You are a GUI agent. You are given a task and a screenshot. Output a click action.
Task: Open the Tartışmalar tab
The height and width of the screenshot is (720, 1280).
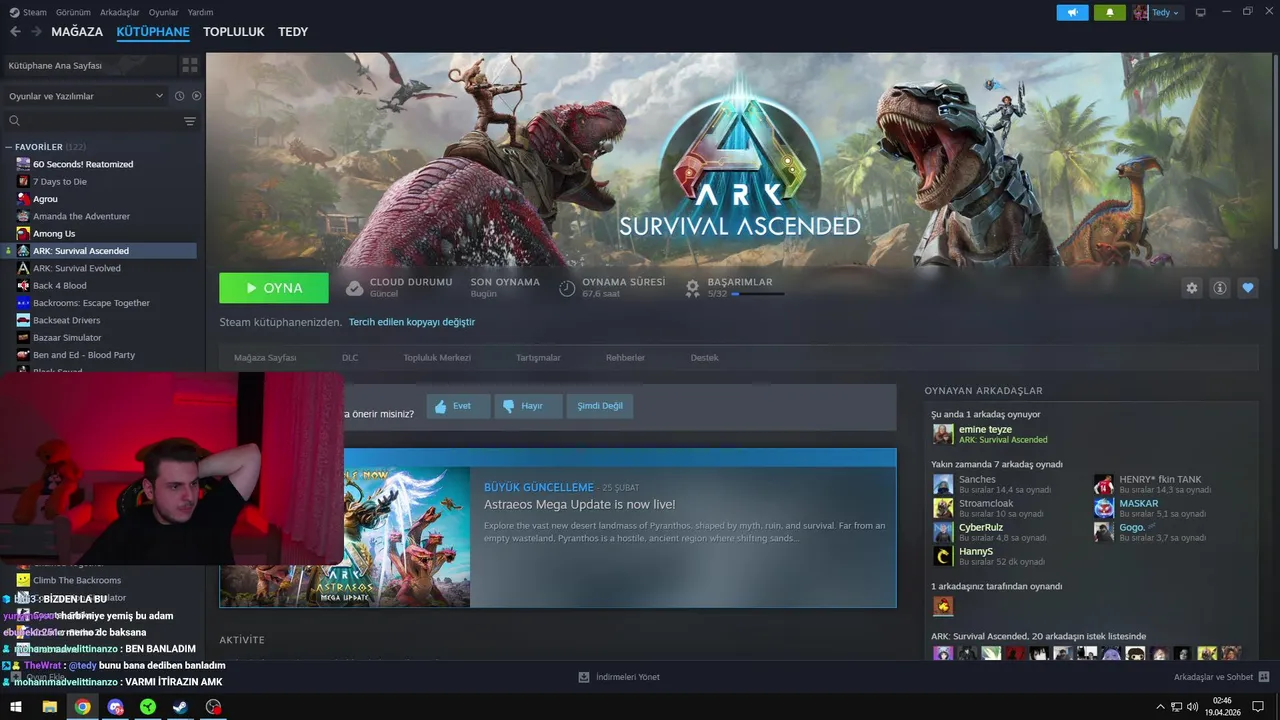pyautogui.click(x=538, y=357)
